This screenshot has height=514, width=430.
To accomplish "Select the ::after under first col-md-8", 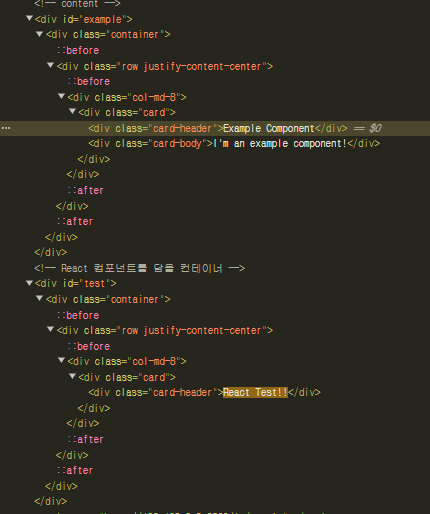I will point(85,190).
